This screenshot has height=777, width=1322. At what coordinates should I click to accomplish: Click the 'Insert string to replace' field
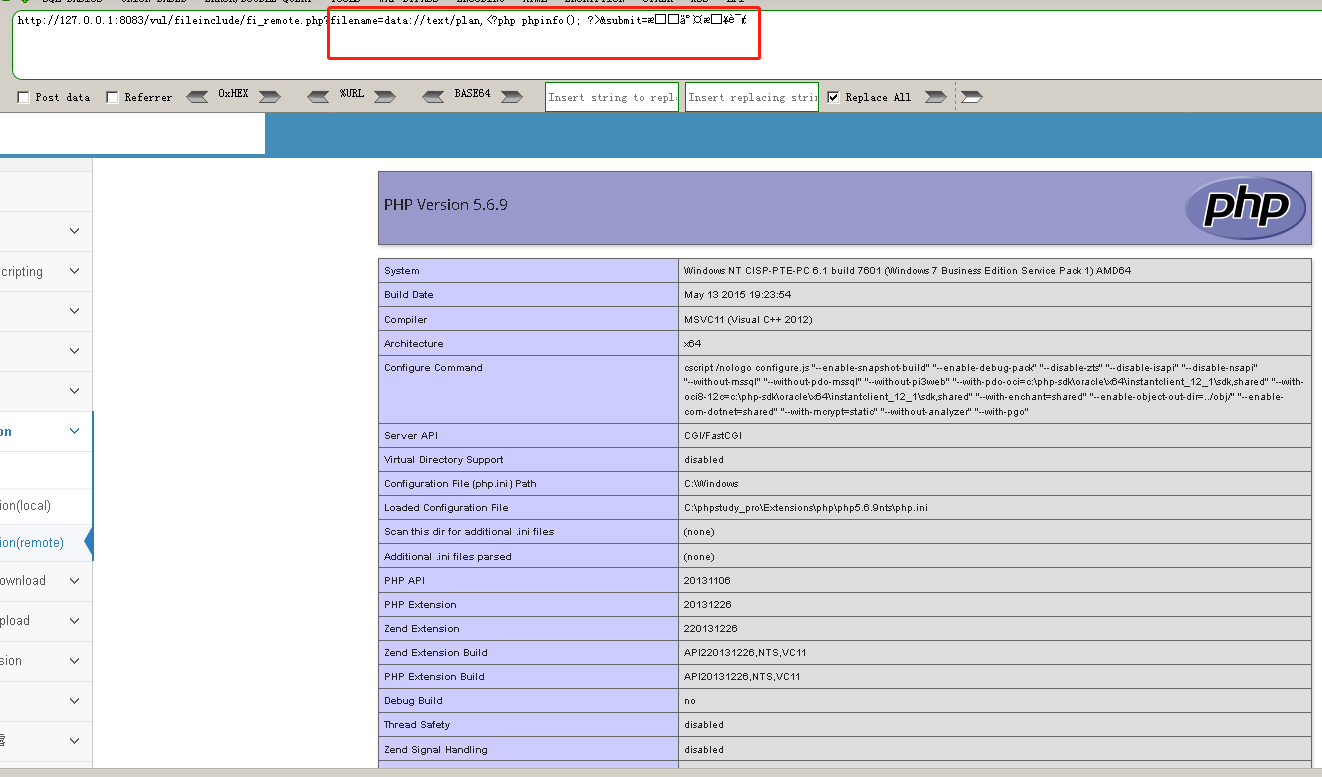pyautogui.click(x=612, y=97)
